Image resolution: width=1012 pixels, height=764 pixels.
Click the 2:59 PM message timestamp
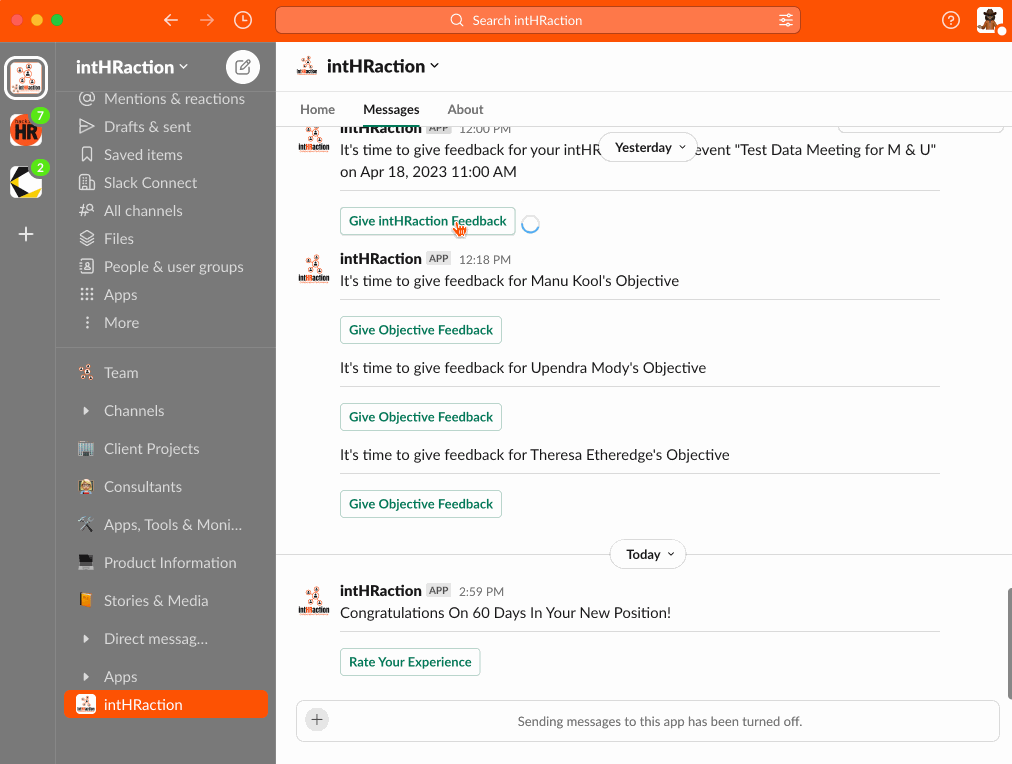coord(481,592)
